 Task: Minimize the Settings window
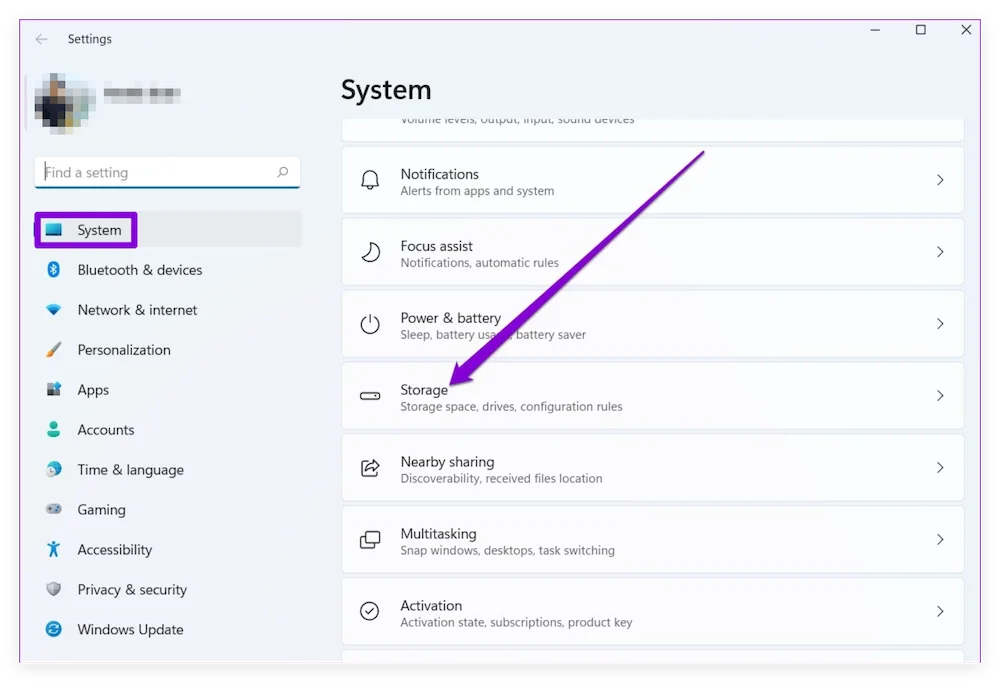[x=875, y=30]
